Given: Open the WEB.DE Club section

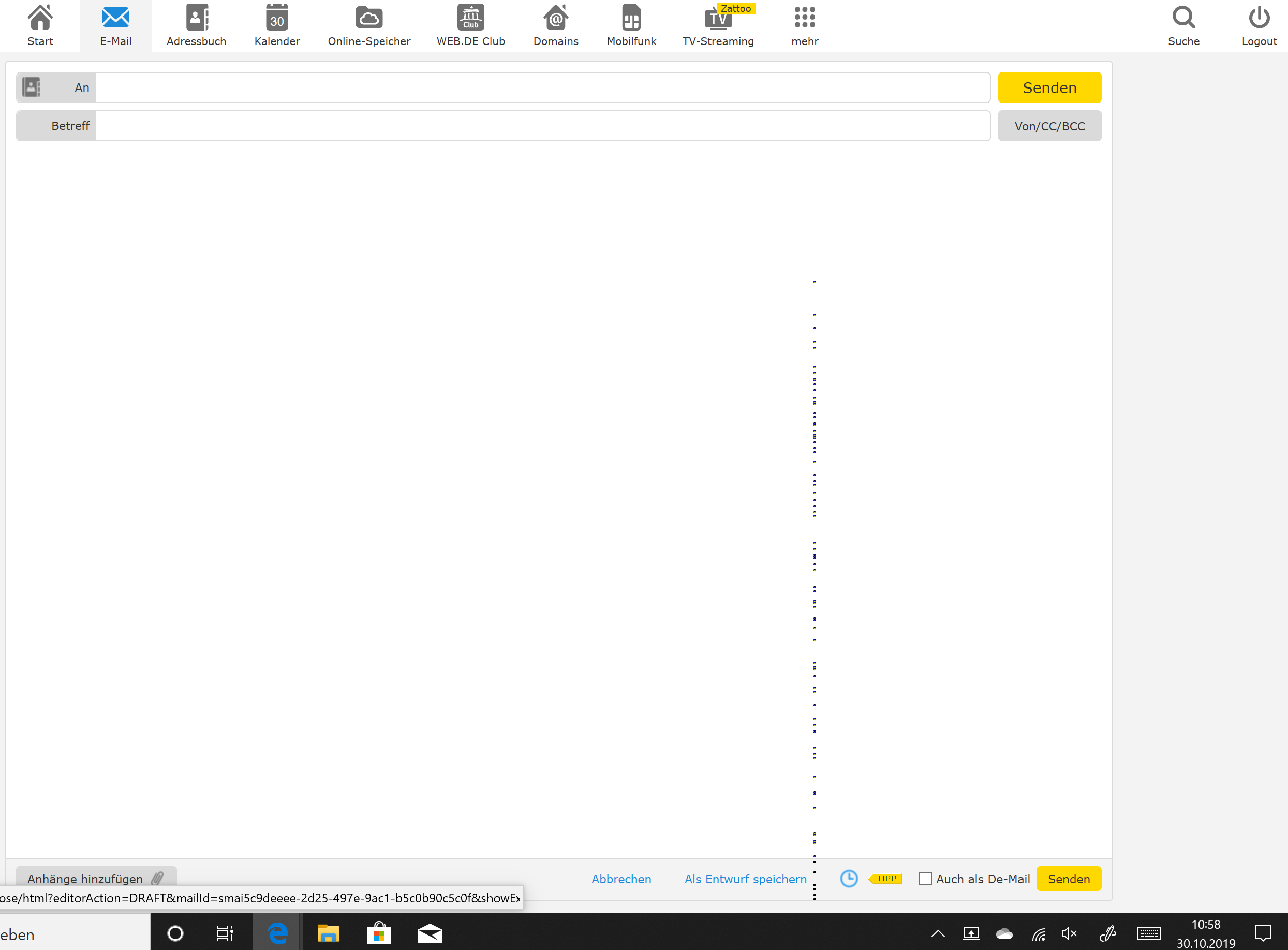Looking at the screenshot, I should click(471, 26).
